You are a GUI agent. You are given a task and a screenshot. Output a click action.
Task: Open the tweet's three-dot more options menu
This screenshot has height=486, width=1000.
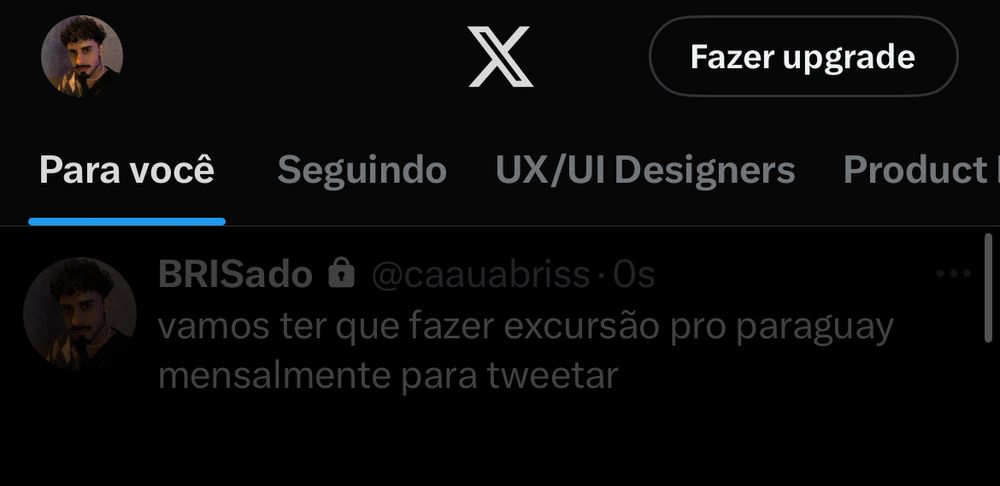click(x=953, y=274)
